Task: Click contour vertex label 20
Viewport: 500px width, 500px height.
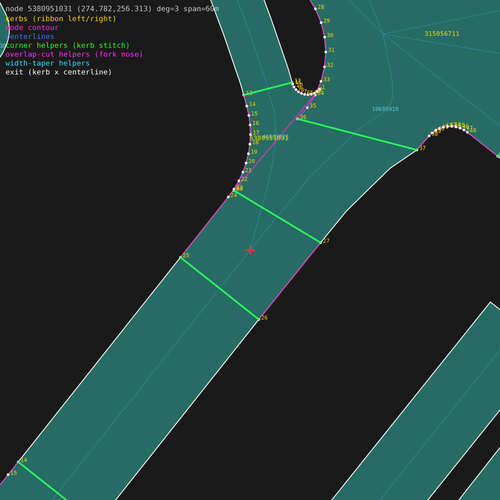Action: tap(252, 161)
